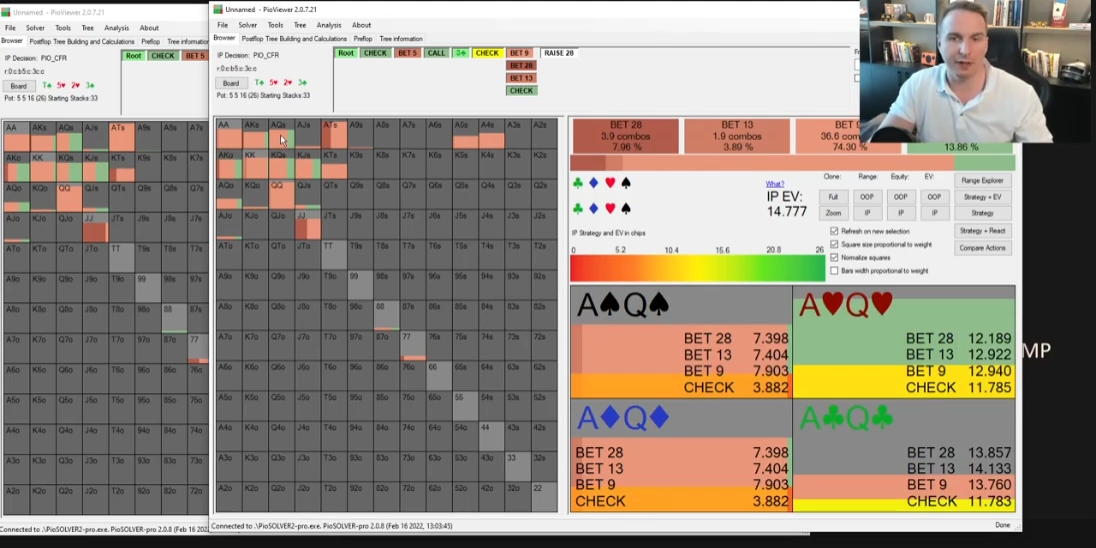
Task: Choose BET 13 option in node list
Action: (521, 78)
